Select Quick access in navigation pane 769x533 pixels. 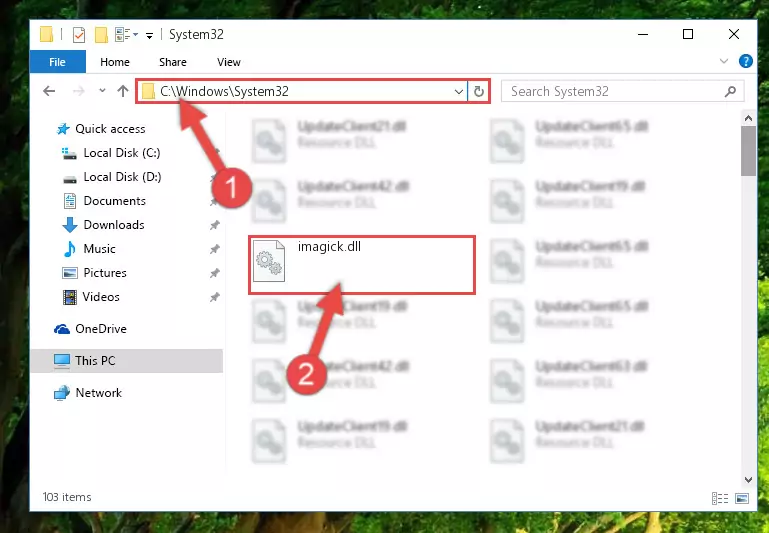pyautogui.click(x=110, y=129)
